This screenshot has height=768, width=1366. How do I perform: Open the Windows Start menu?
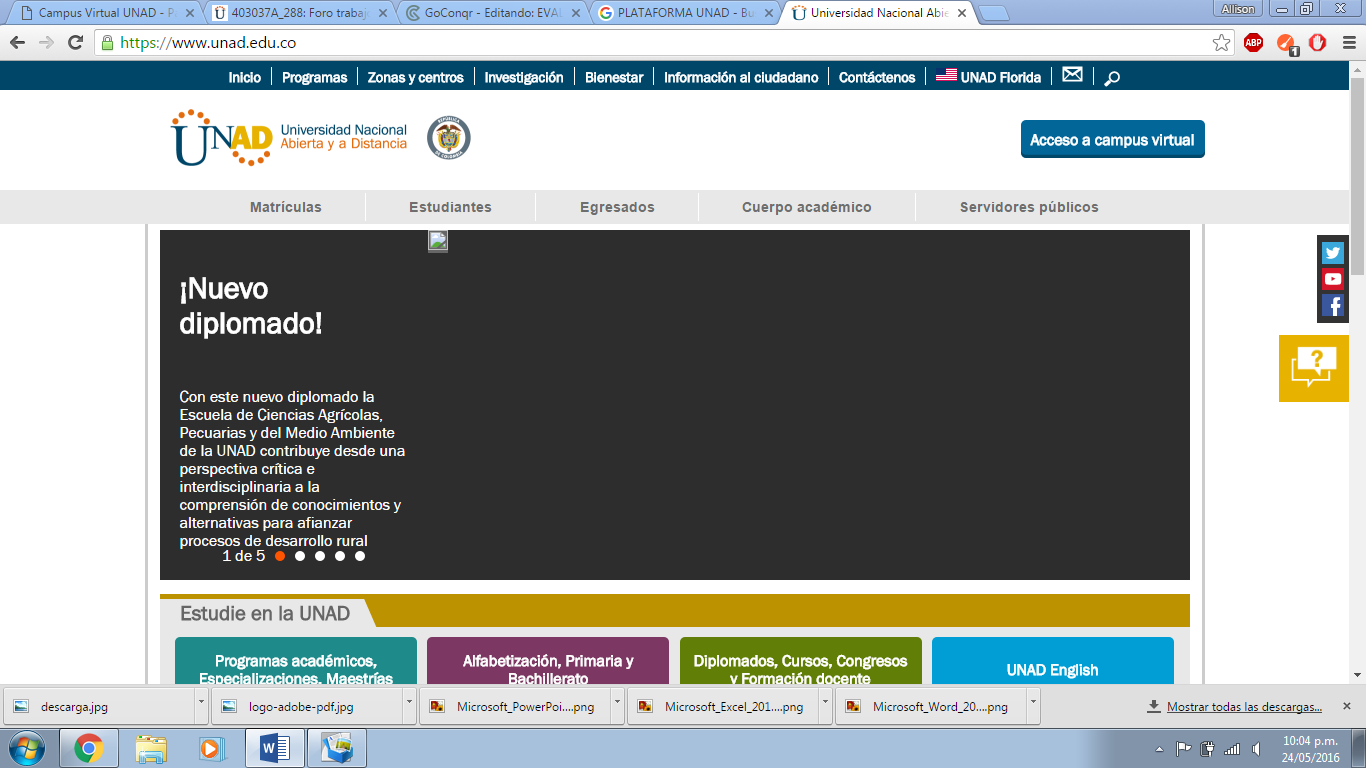click(25, 748)
